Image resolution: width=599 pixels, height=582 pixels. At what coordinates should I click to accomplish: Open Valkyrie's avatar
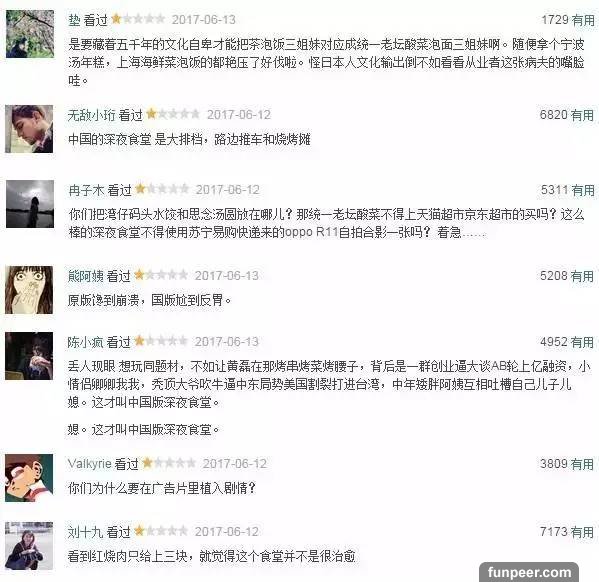tap(29, 478)
